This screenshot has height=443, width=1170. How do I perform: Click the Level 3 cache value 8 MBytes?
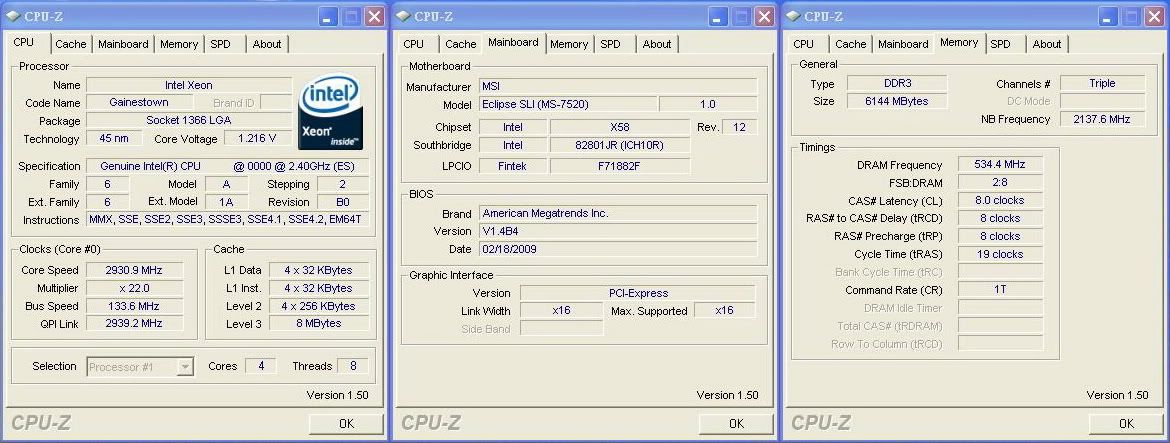319,323
